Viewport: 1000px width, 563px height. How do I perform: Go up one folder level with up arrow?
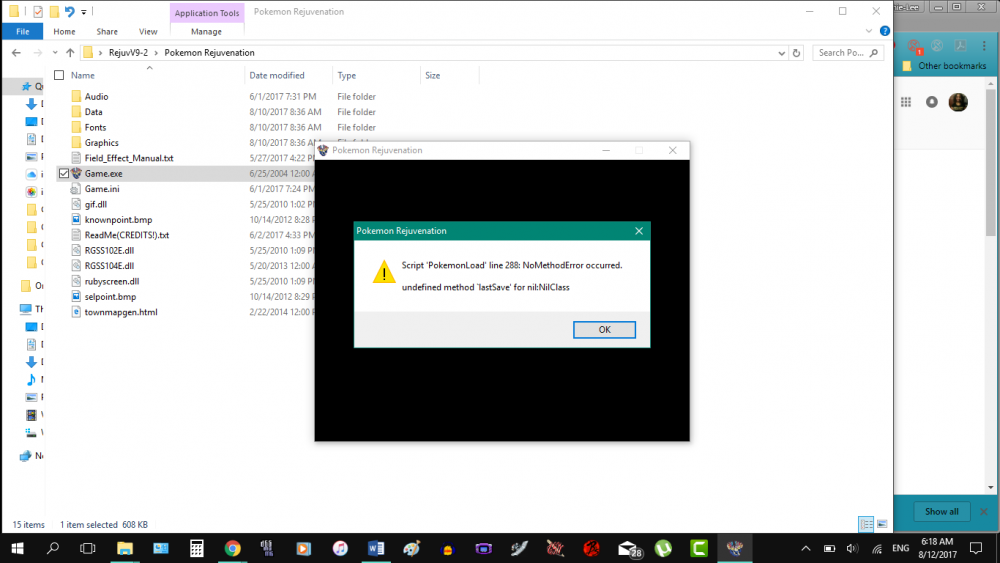(x=70, y=53)
